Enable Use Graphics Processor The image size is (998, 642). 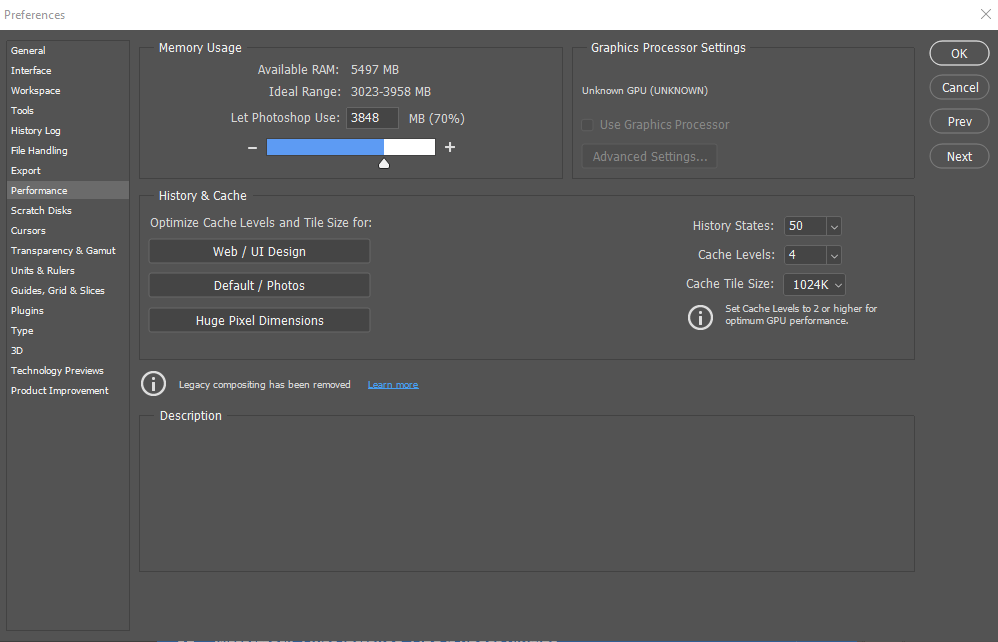[587, 125]
